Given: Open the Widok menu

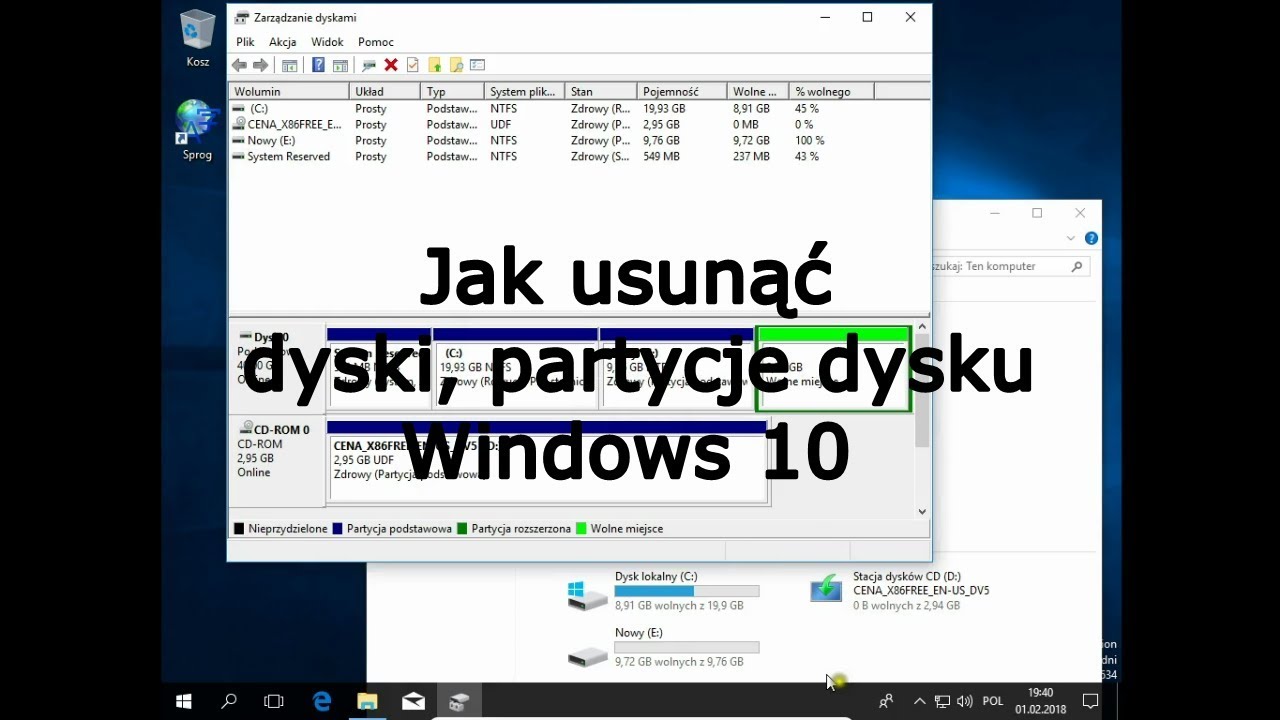Looking at the screenshot, I should [x=327, y=42].
